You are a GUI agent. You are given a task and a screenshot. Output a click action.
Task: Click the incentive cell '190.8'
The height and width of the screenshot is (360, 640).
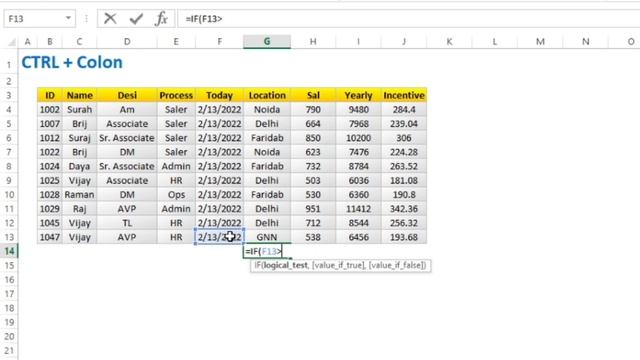404,195
